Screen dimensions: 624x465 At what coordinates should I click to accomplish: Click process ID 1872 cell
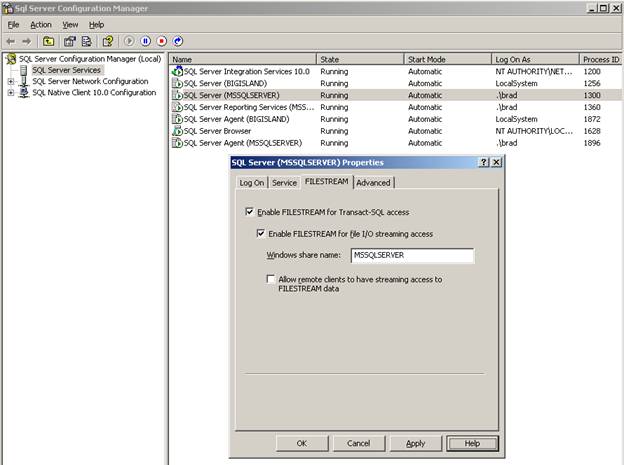pyautogui.click(x=592, y=119)
